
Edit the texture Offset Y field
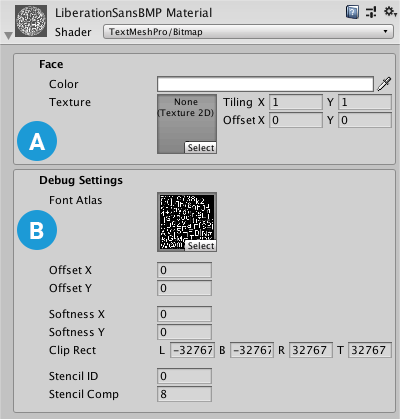coord(365,120)
